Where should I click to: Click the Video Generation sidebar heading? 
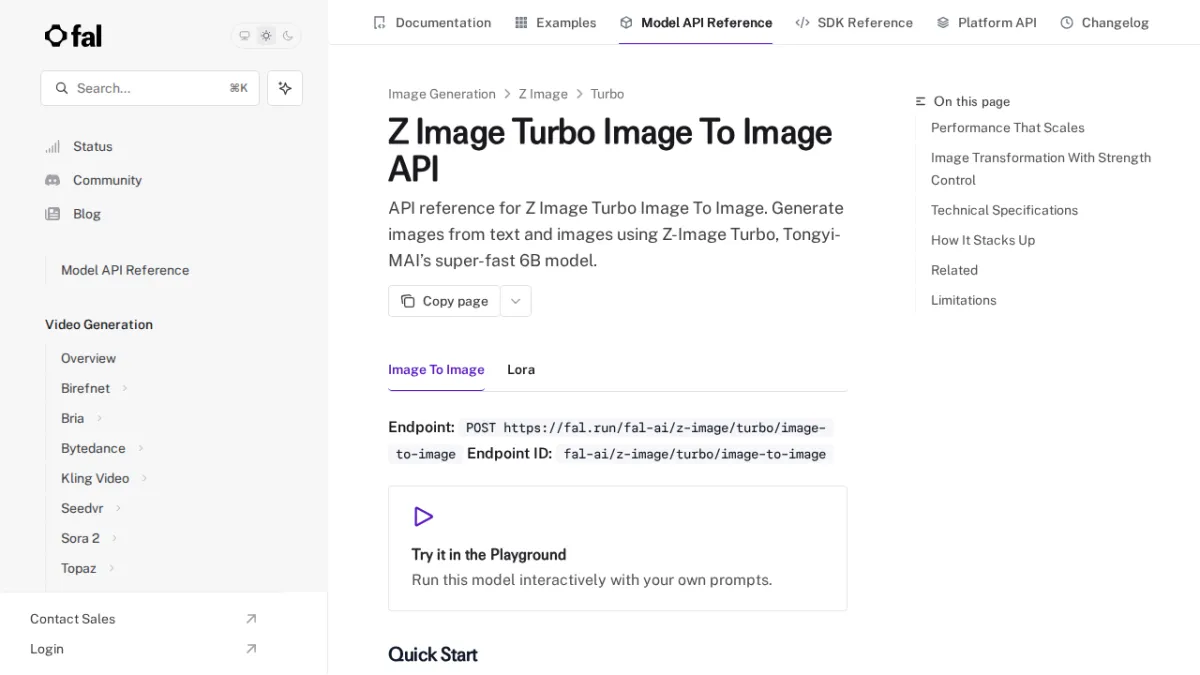(99, 324)
